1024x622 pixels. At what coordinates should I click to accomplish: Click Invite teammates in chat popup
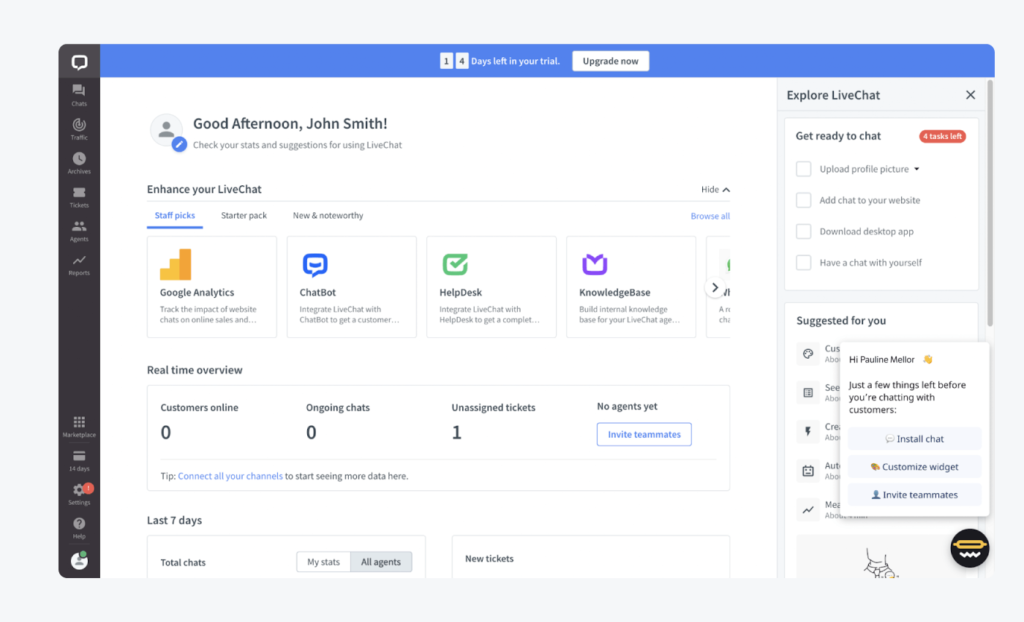coord(914,495)
